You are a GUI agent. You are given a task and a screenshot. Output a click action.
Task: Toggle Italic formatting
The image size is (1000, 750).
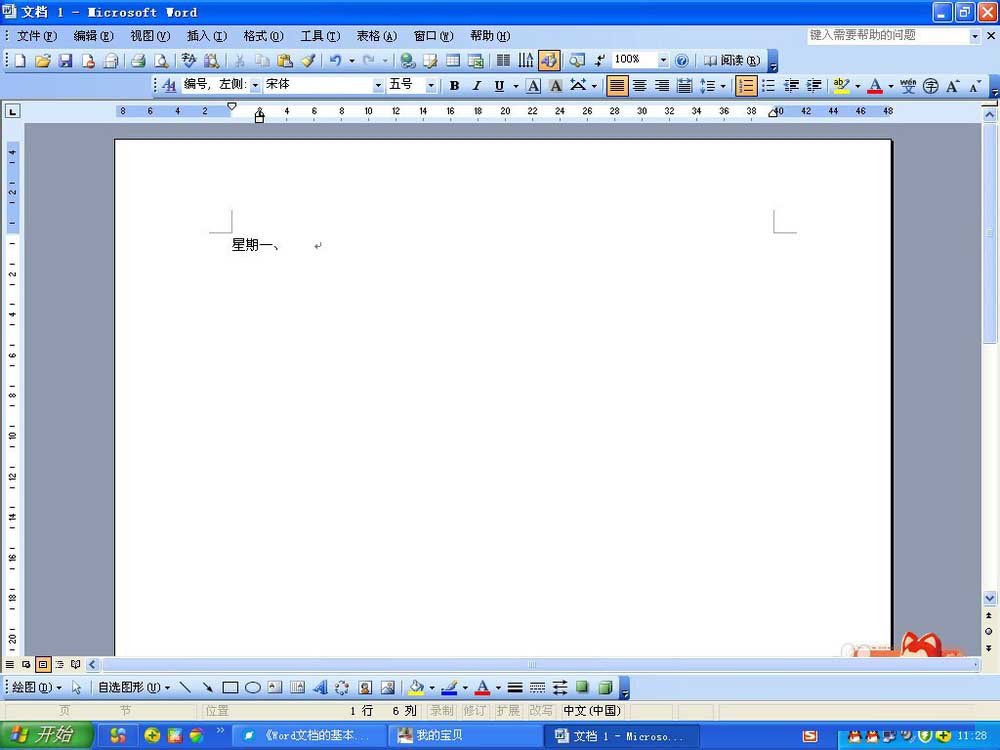point(476,86)
